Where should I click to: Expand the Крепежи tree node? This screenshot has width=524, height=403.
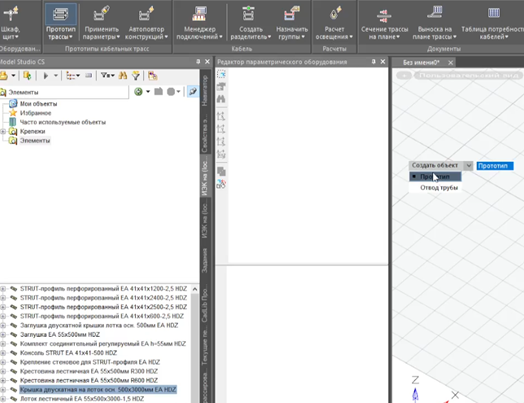point(3,131)
